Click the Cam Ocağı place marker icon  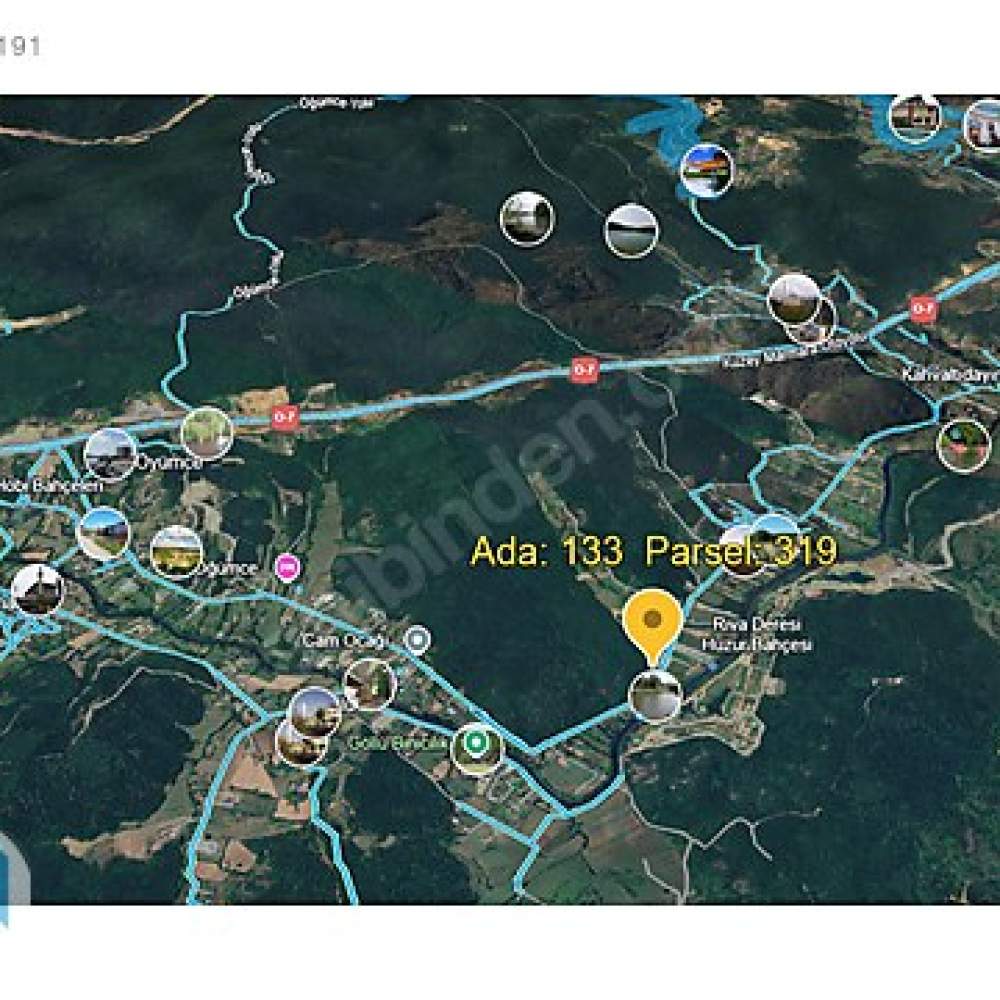click(418, 638)
